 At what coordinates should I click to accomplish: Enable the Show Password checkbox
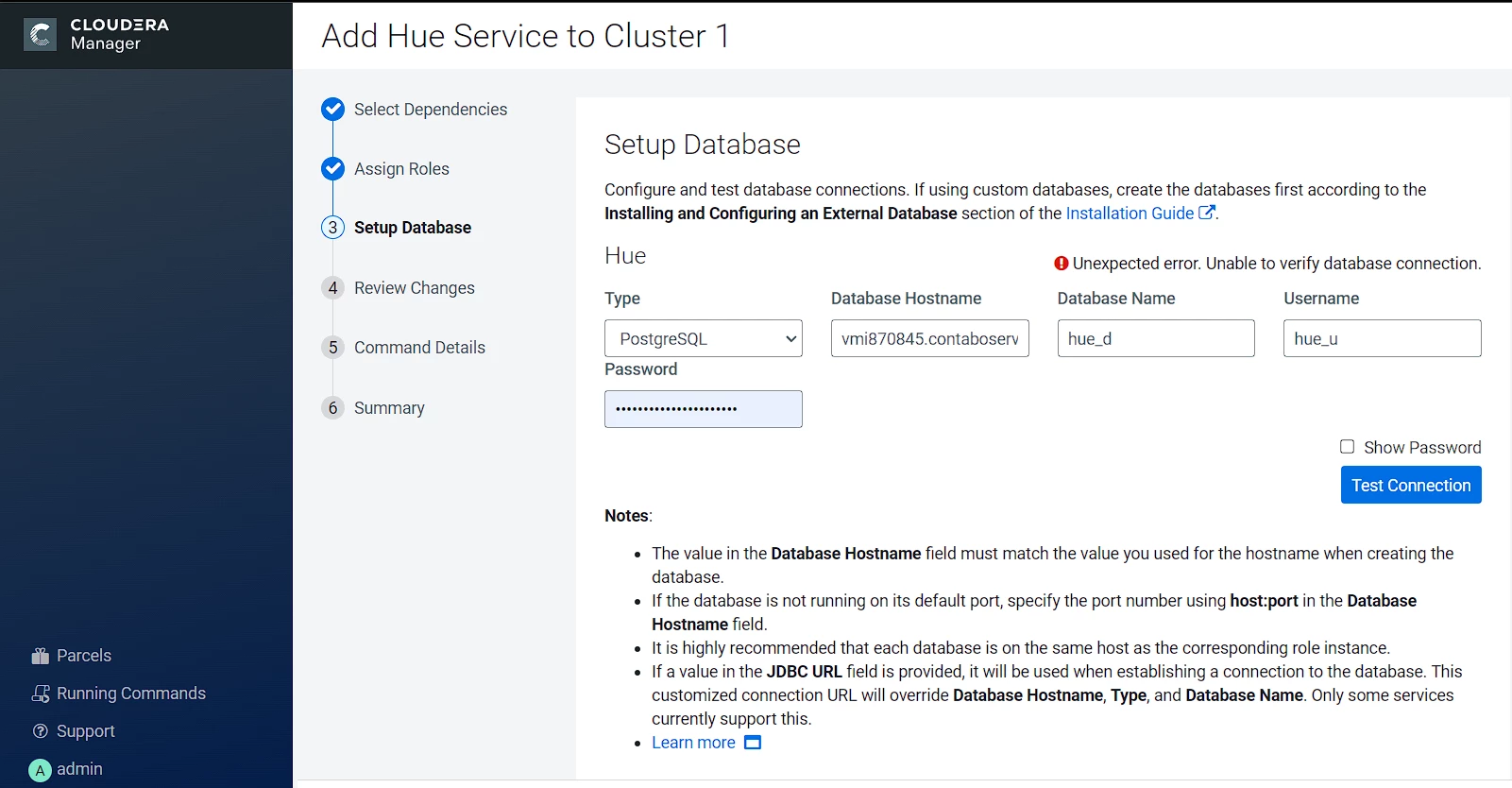coord(1347,447)
